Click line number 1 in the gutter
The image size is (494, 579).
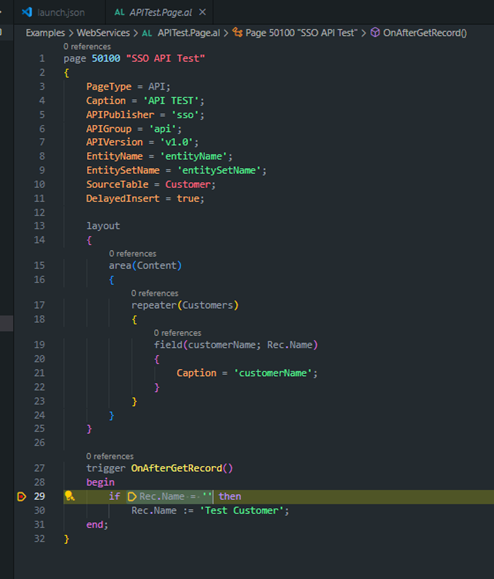[42, 58]
